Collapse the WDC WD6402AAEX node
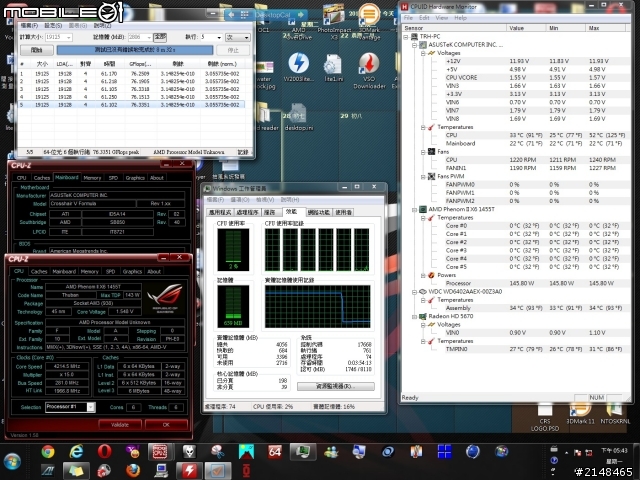This screenshot has height=480, width=640. point(414,292)
